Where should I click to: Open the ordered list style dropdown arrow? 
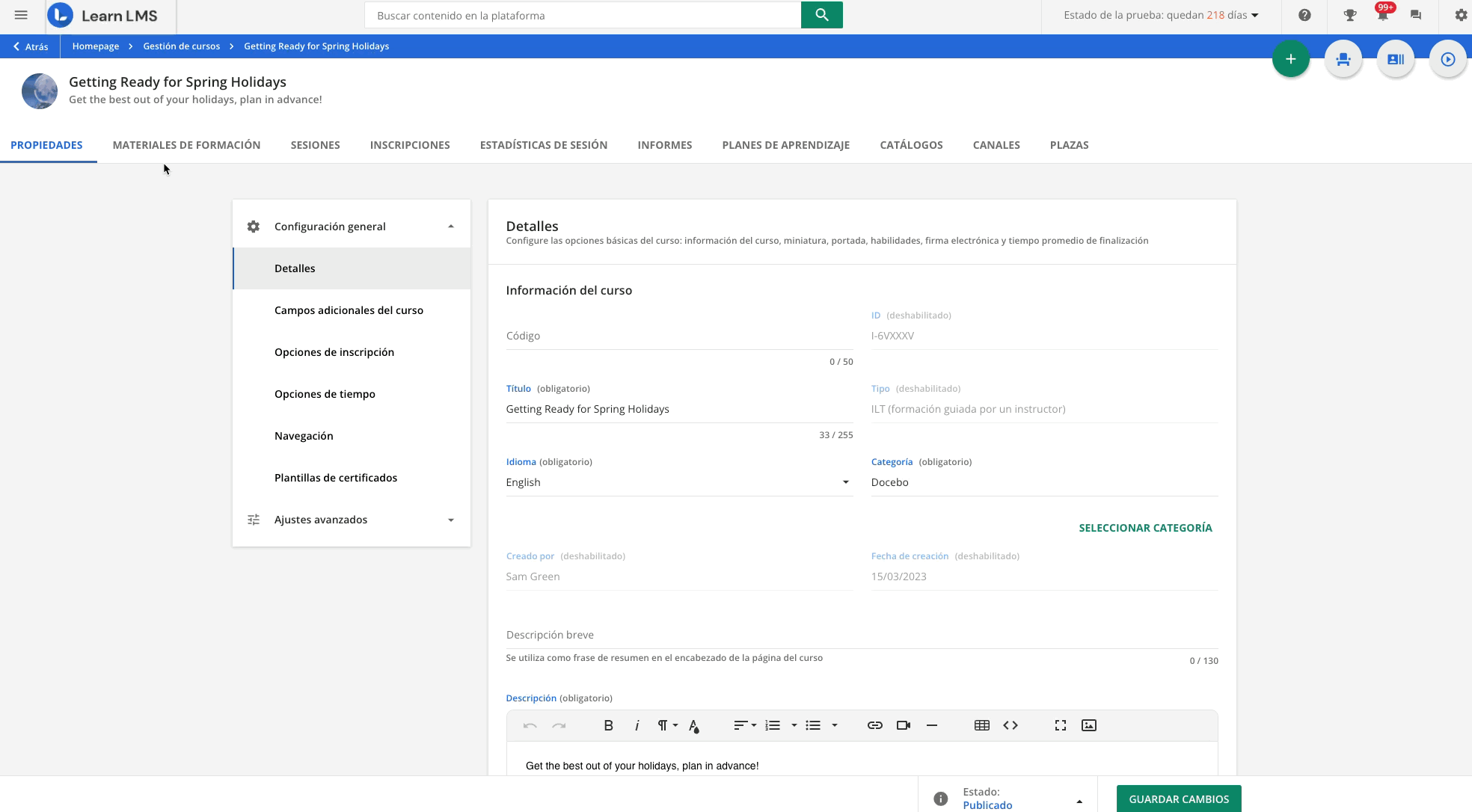pyautogui.click(x=794, y=725)
